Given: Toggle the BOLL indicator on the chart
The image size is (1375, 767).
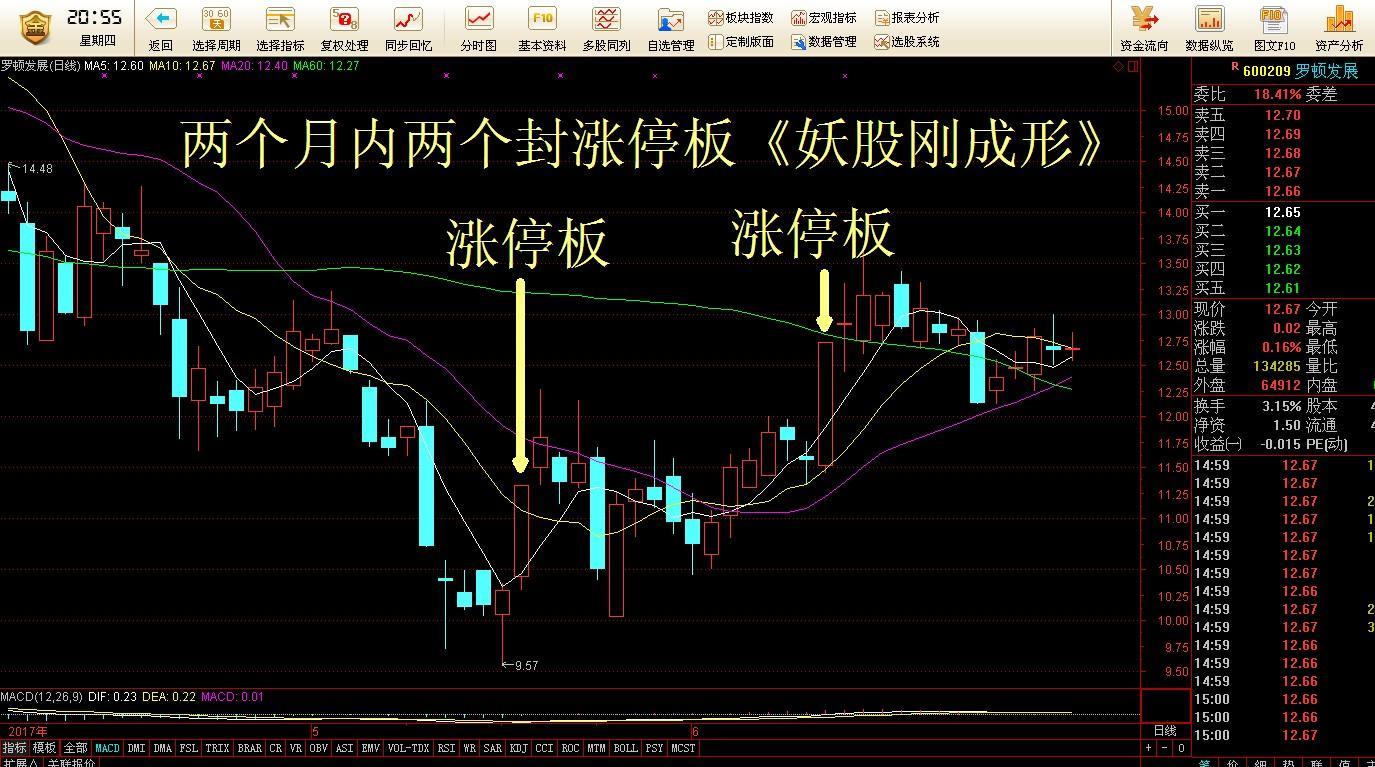Looking at the screenshot, I should pos(623,747).
